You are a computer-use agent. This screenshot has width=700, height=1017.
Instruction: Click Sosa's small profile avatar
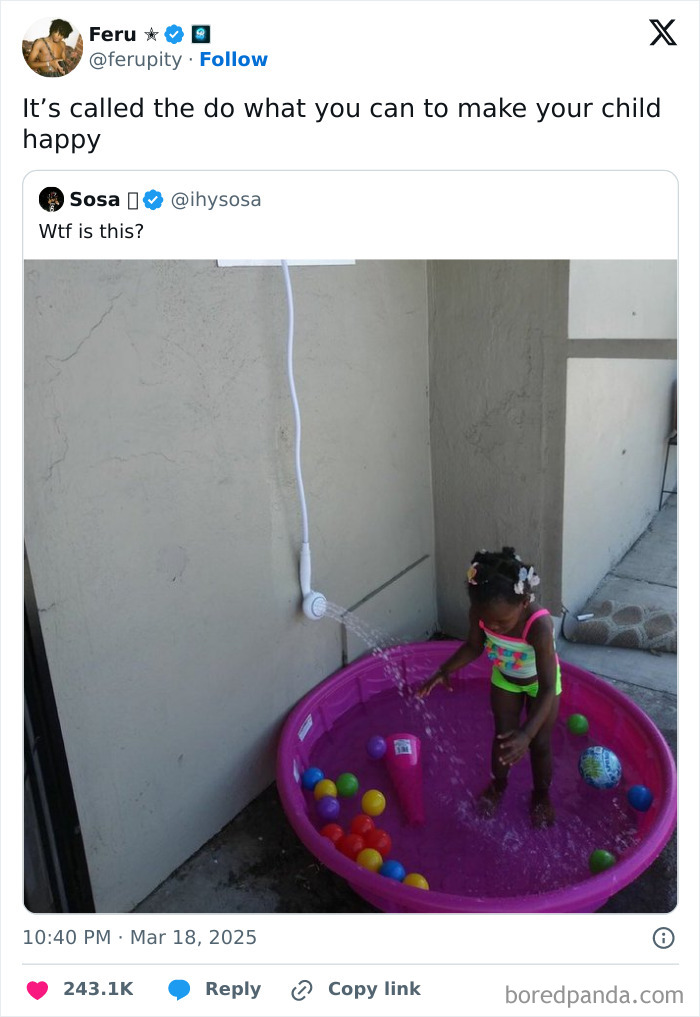click(51, 199)
